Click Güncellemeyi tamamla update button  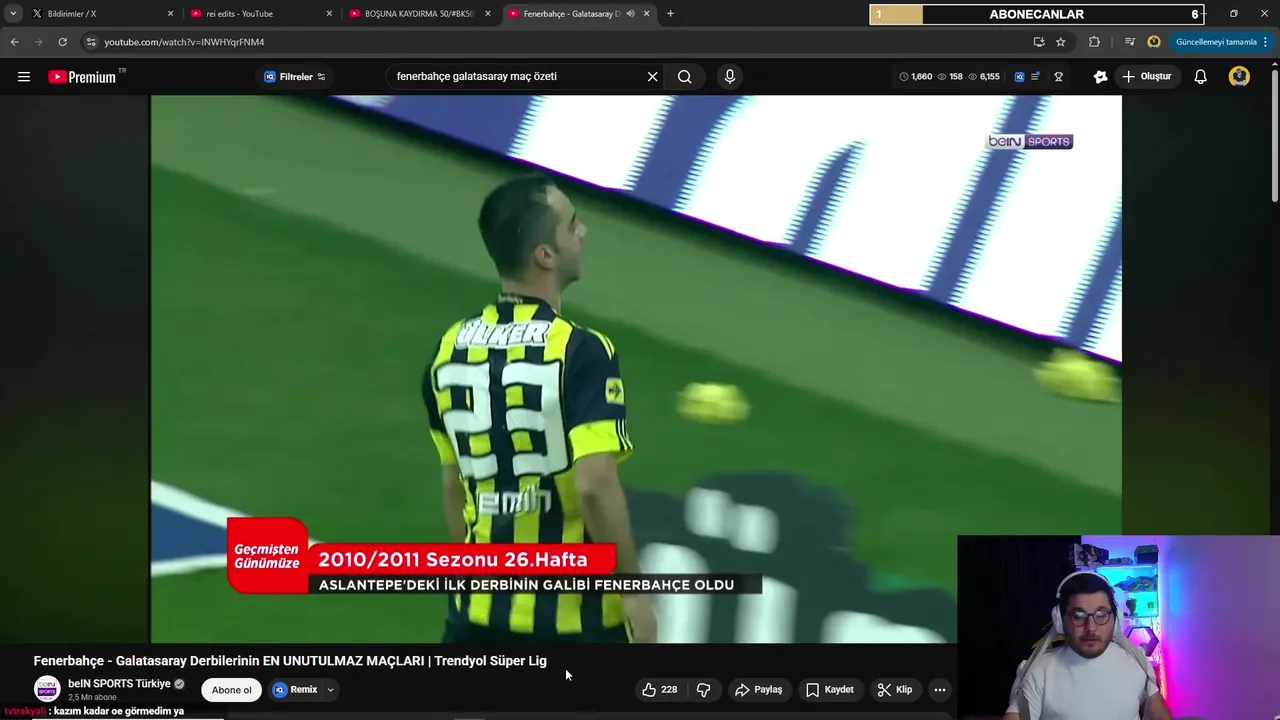click(1216, 42)
